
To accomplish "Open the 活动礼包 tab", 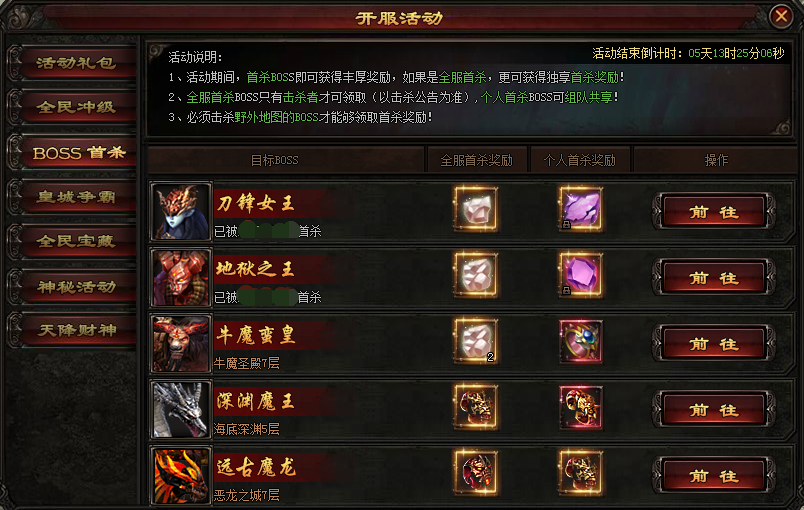I will coord(75,63).
